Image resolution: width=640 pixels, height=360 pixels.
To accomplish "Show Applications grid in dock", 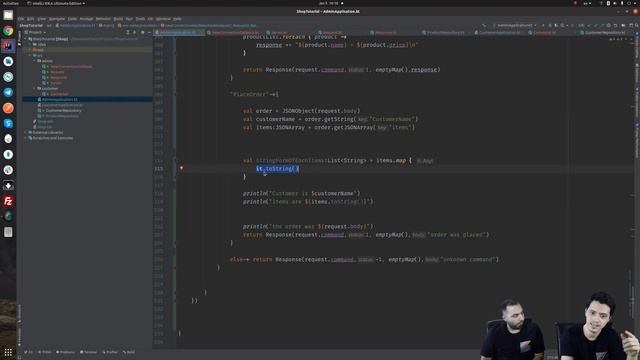I will (x=8, y=352).
